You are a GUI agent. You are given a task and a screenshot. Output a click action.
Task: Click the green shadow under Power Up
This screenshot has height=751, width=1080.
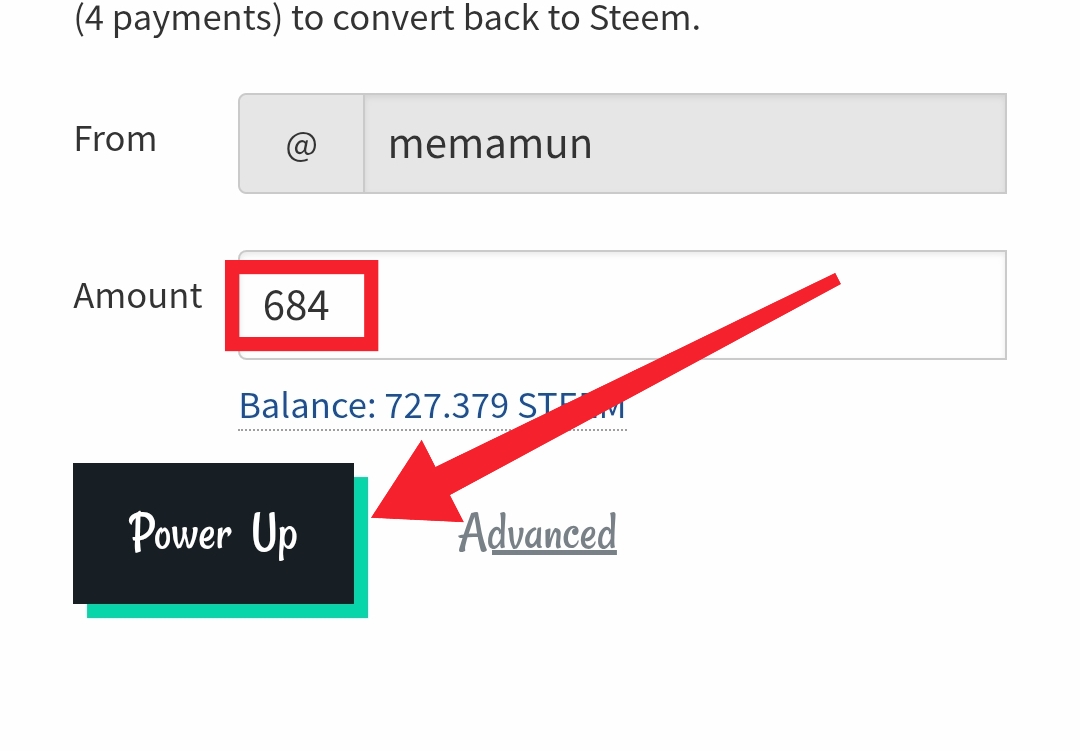pos(227,611)
